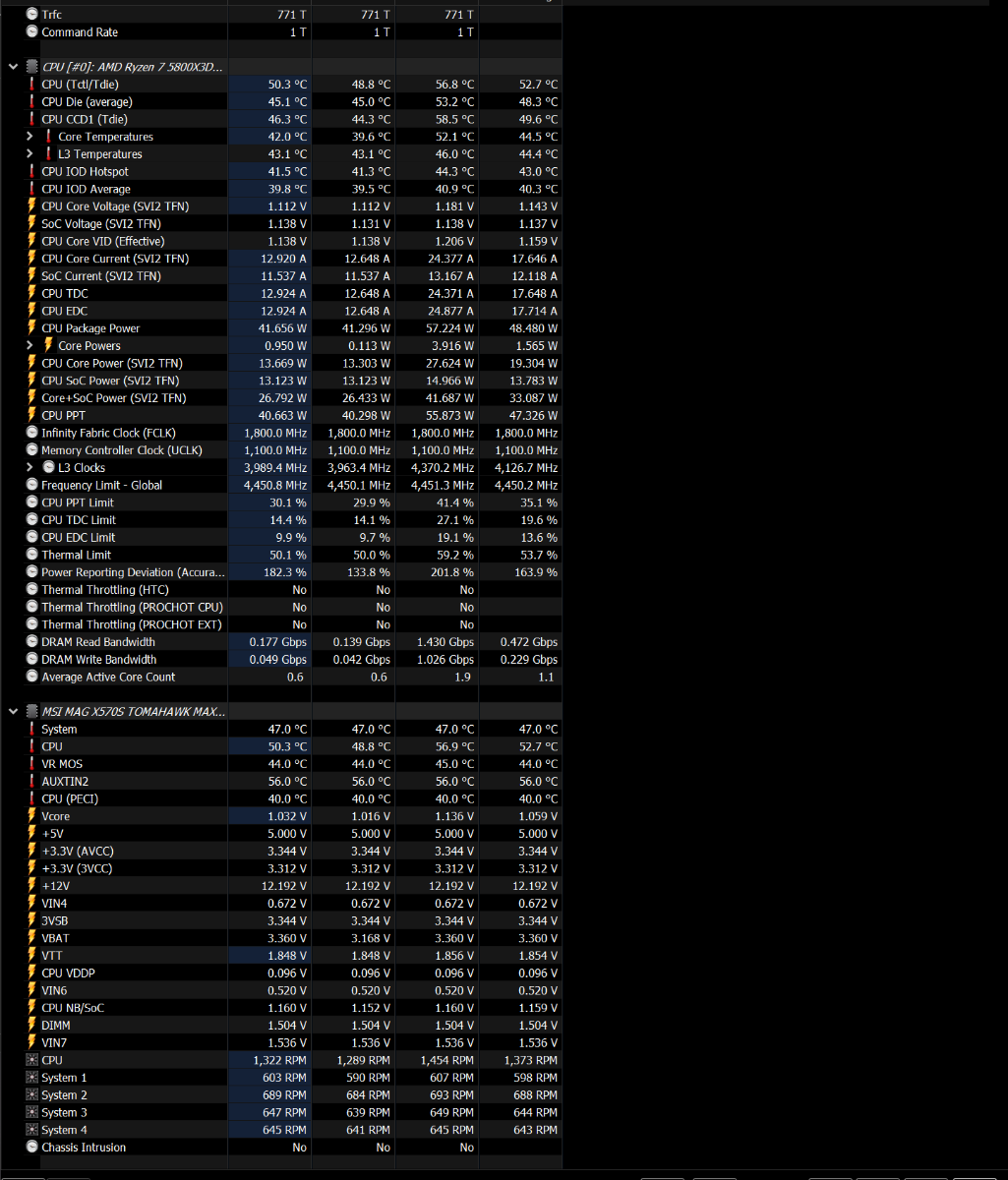1008x1180 pixels.
Task: Click the fan icon beside System 3
Action: [32, 1112]
